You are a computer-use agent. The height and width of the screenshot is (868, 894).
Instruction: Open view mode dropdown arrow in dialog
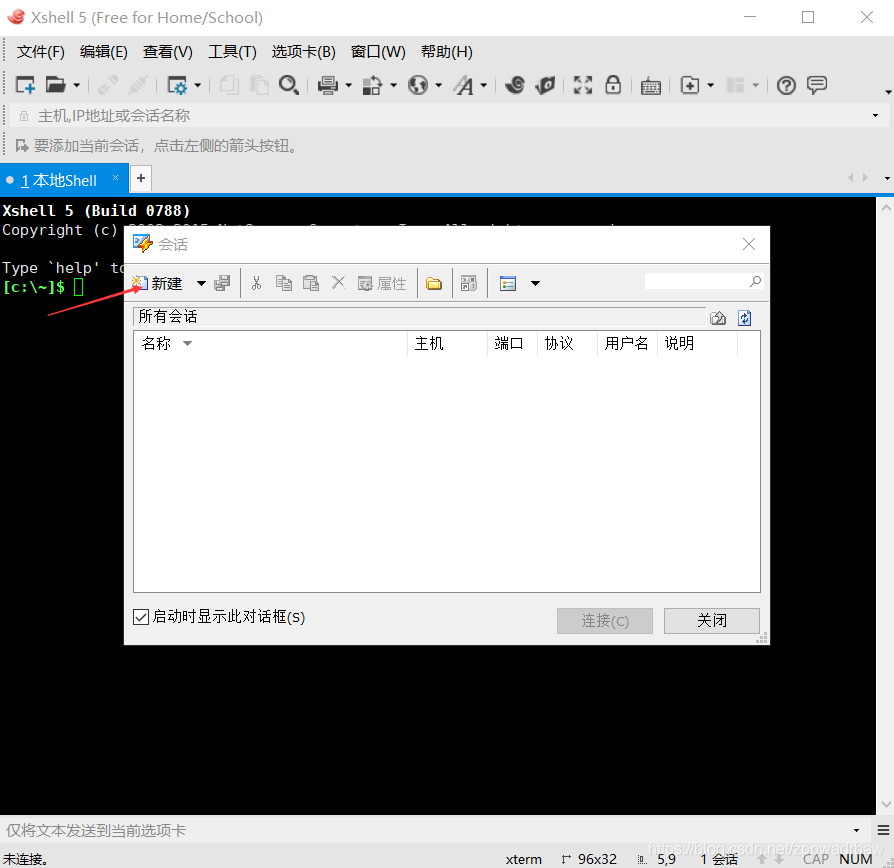point(535,283)
